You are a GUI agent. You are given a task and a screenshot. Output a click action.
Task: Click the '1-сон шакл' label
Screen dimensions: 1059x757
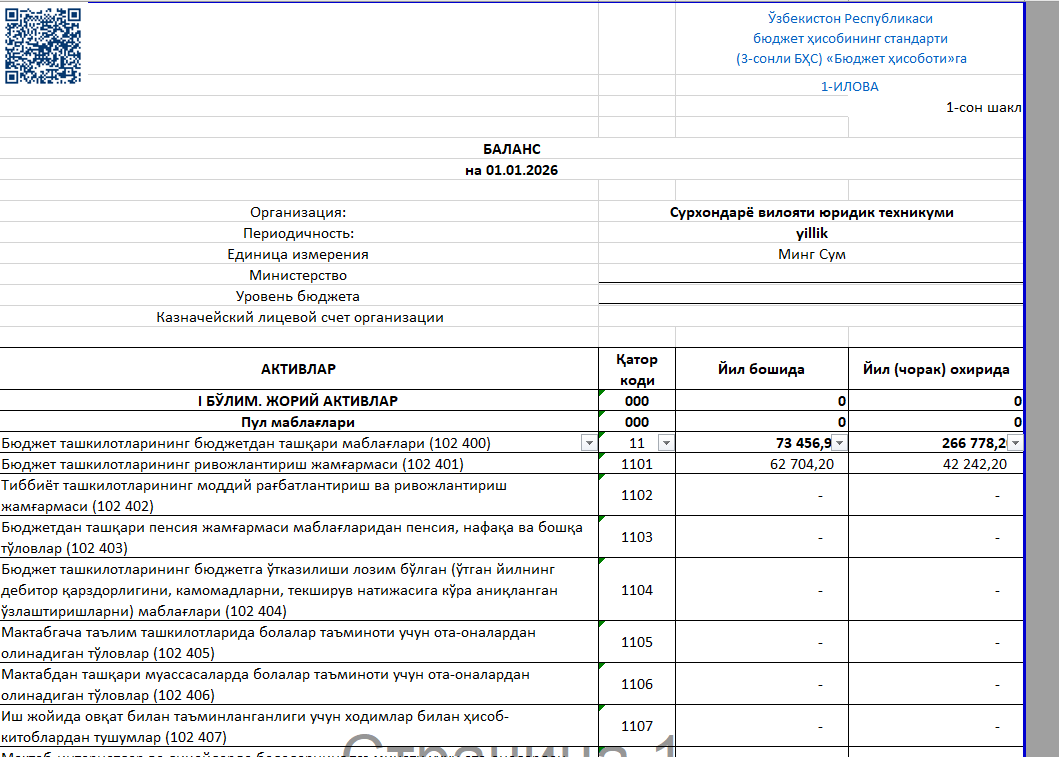pyautogui.click(x=983, y=107)
